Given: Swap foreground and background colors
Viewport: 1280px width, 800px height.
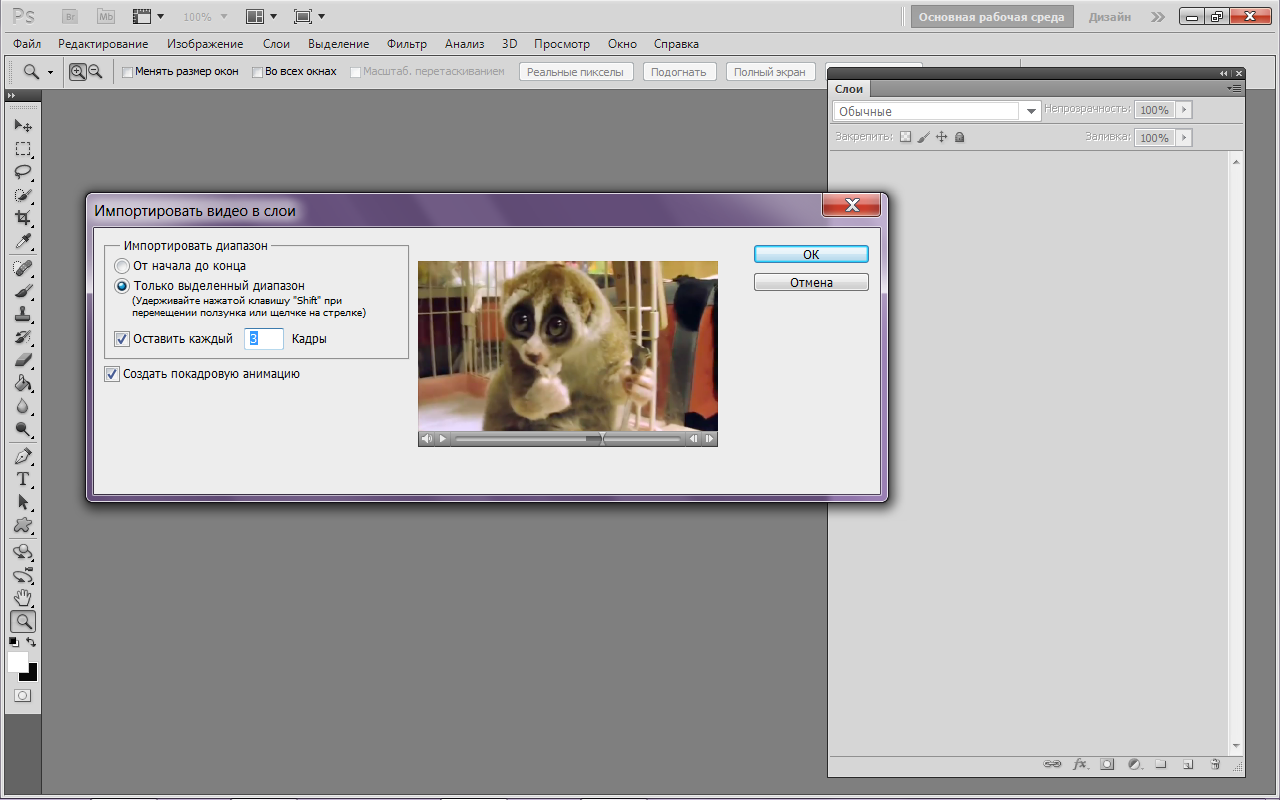Looking at the screenshot, I should (31, 642).
